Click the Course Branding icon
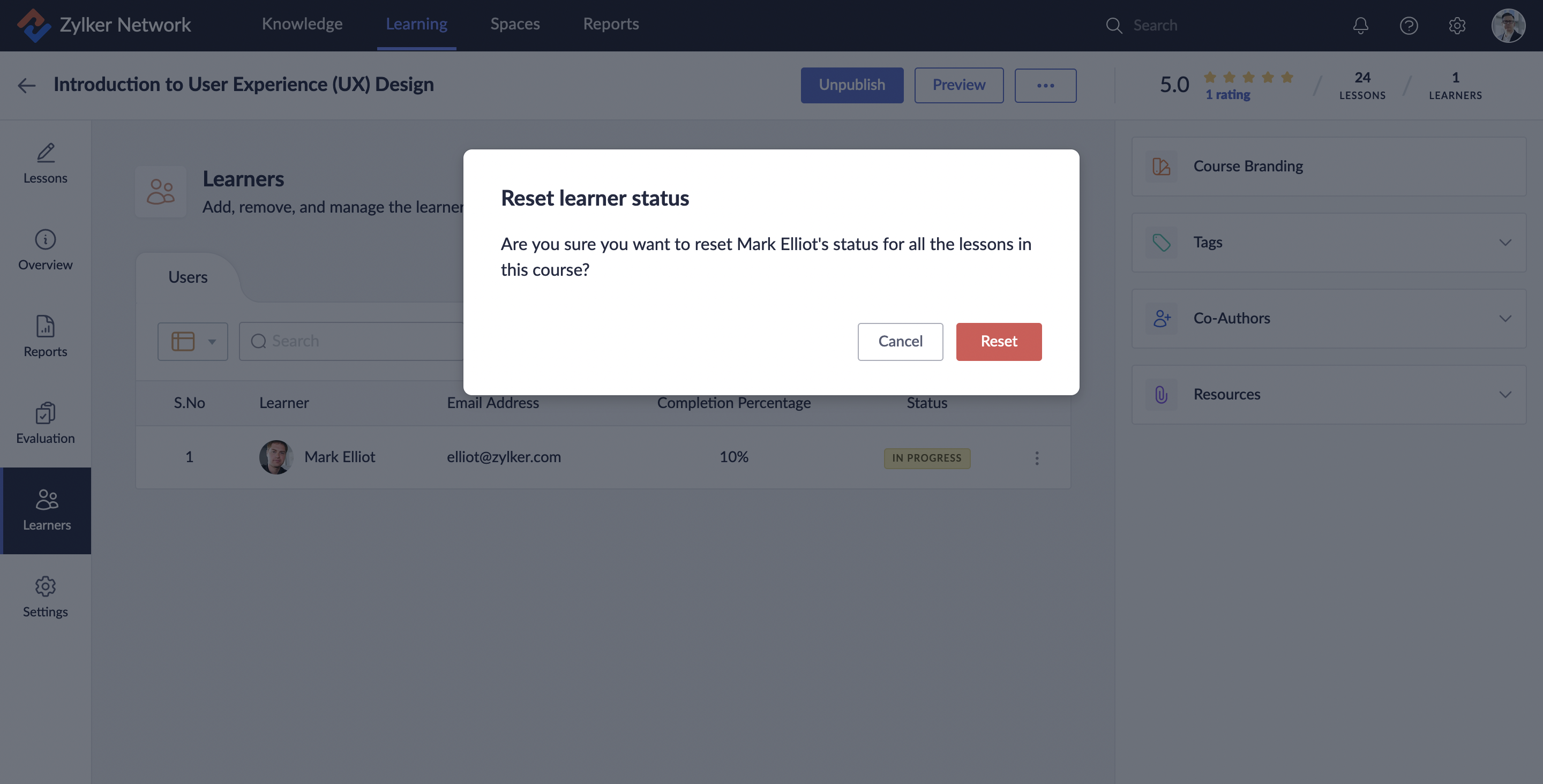 [1162, 166]
